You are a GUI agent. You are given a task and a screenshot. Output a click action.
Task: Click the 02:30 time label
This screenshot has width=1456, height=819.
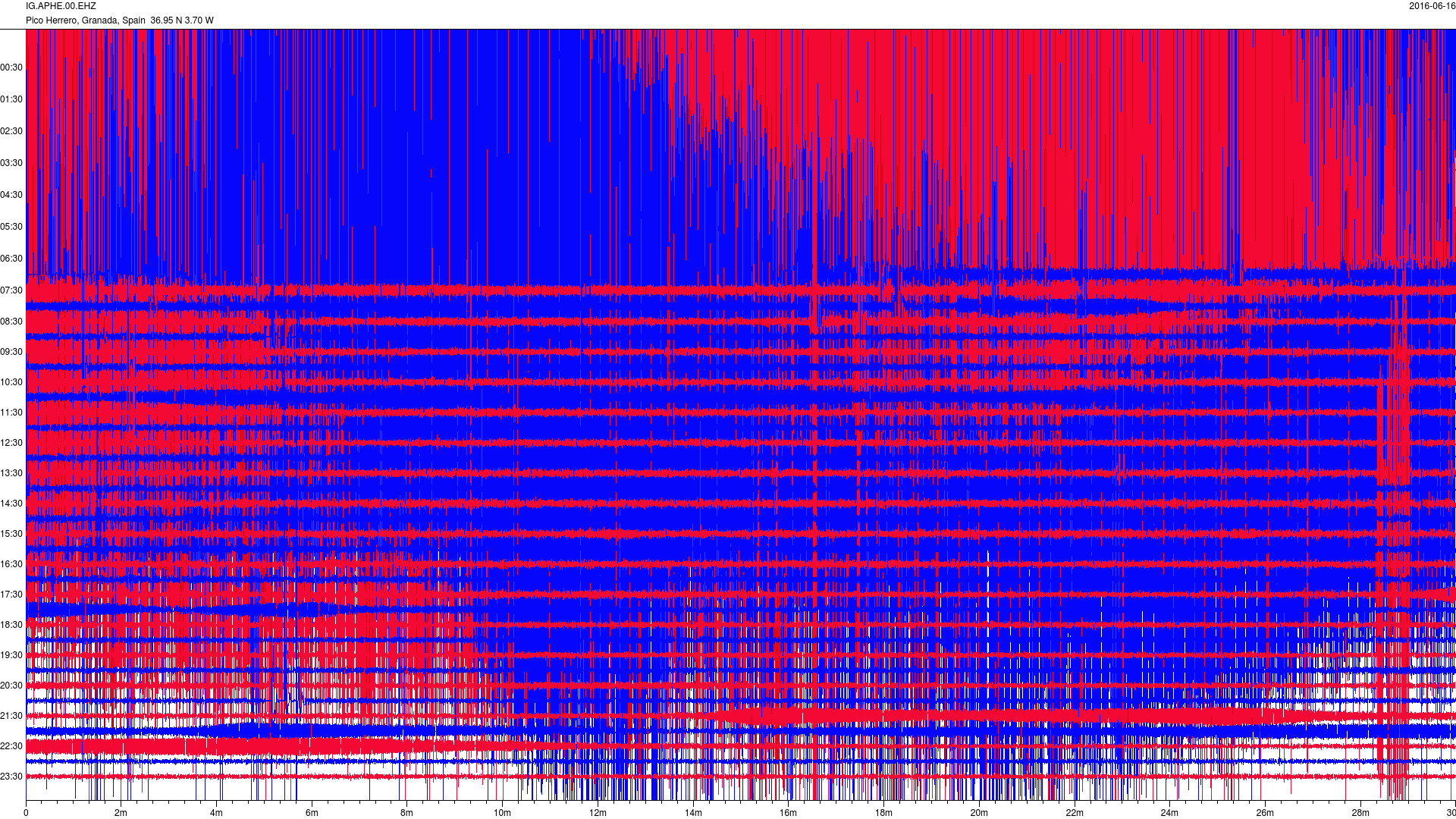tap(11, 131)
